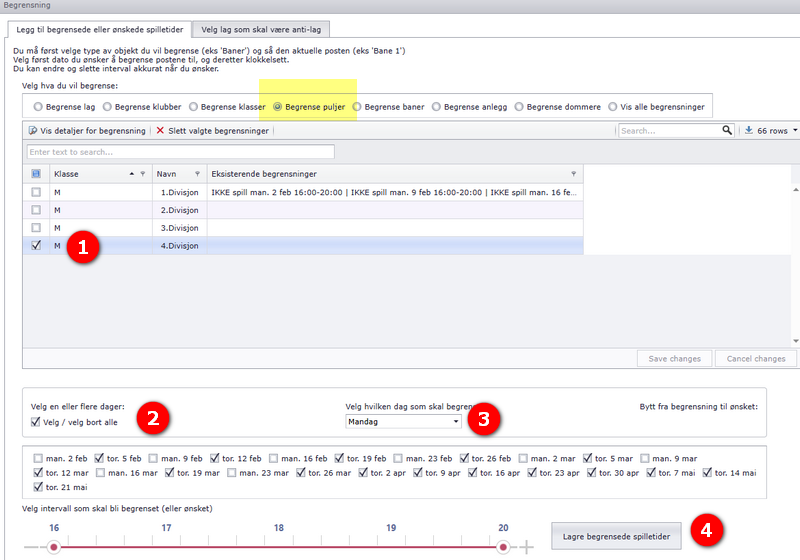Check the man. 2 mar date
Image resolution: width=800 pixels, height=560 pixels.
pos(523,459)
